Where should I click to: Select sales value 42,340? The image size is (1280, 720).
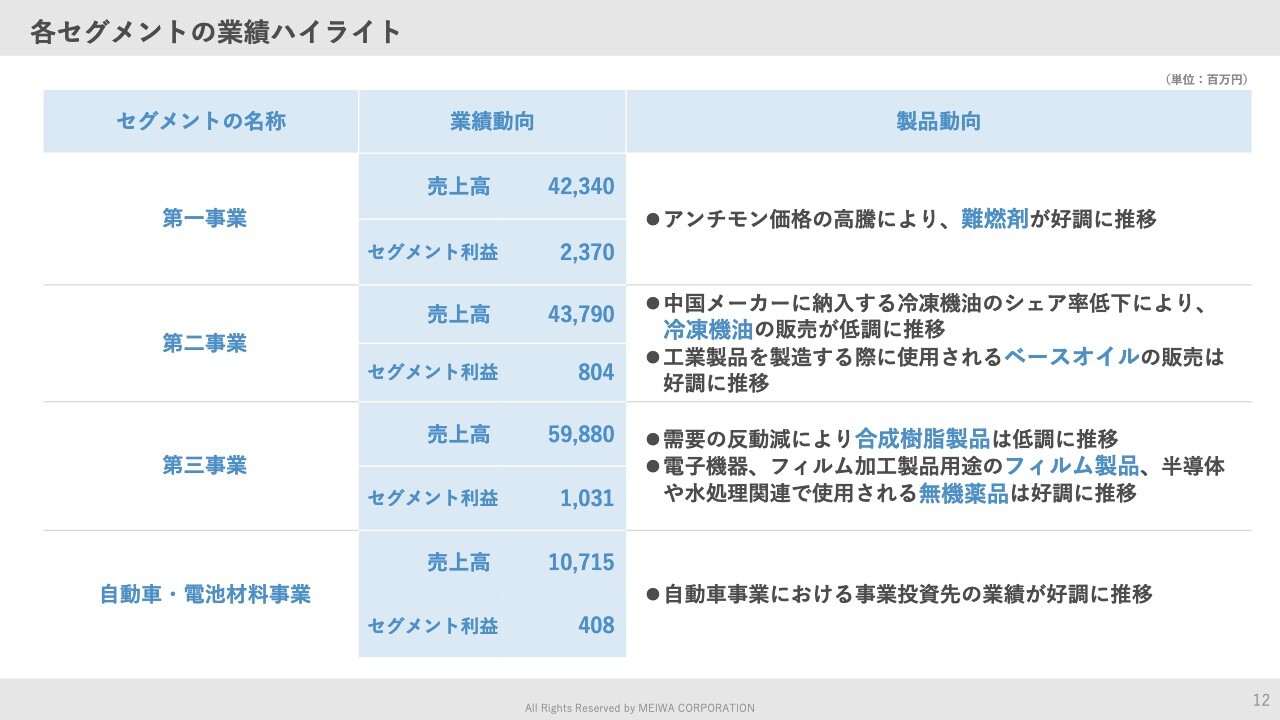tap(581, 186)
